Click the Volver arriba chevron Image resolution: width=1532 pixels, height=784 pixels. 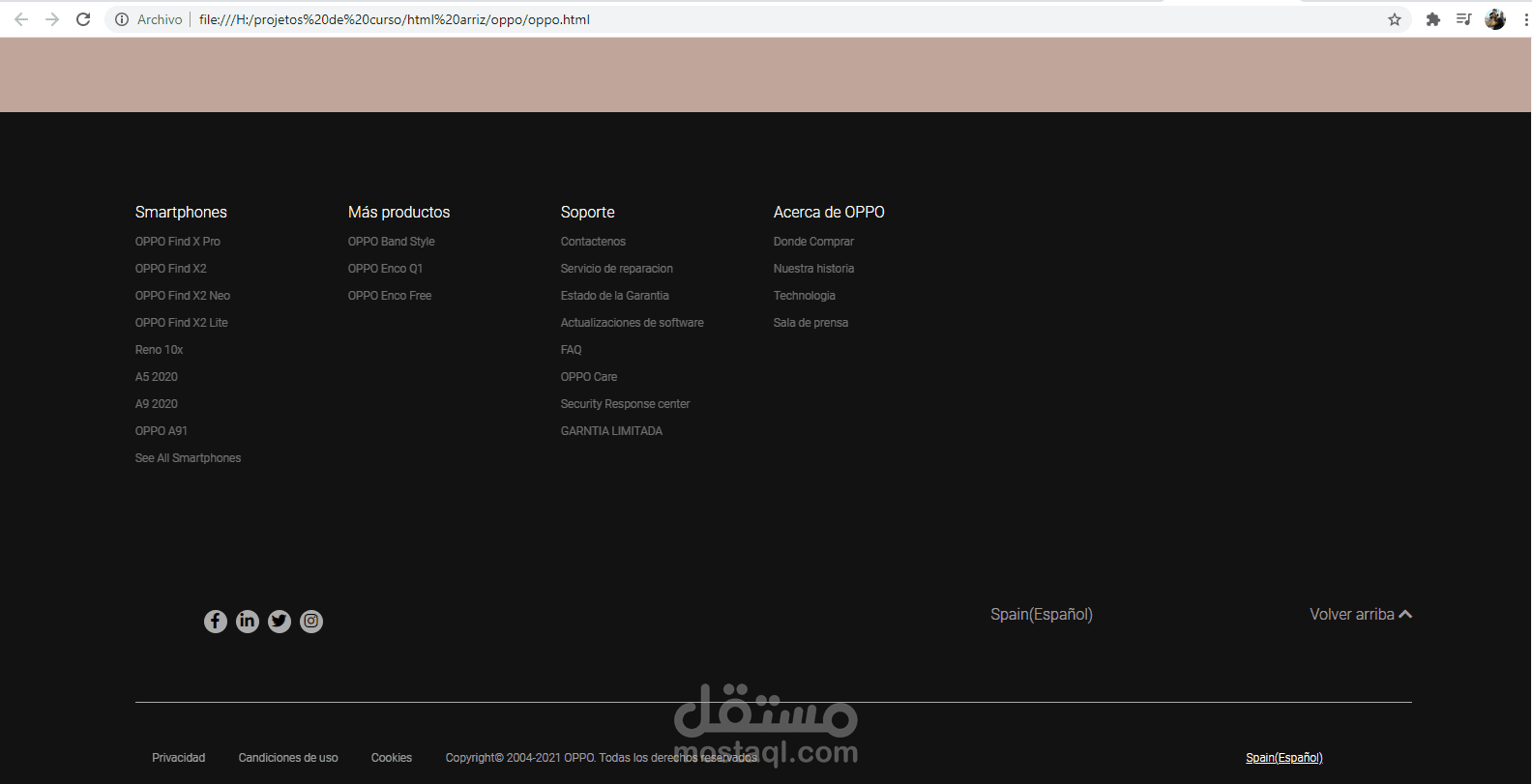point(1405,615)
